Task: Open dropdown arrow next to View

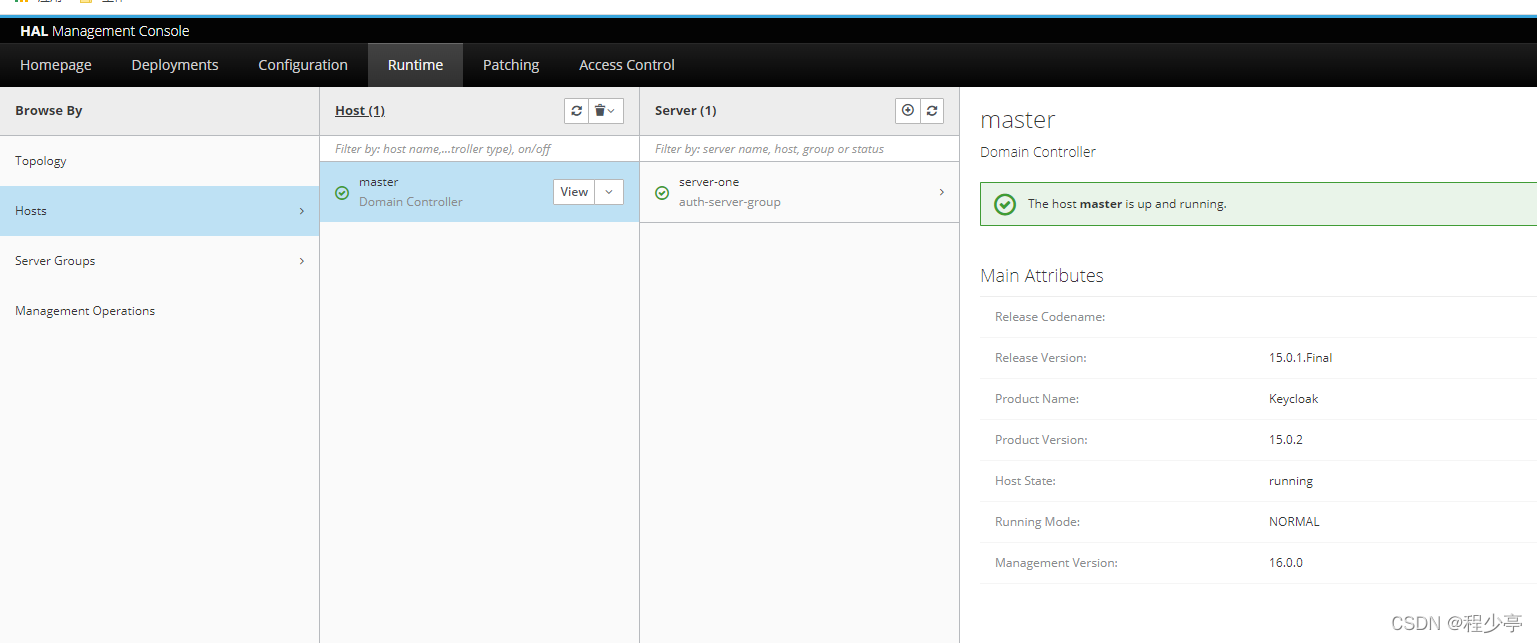Action: [x=609, y=192]
